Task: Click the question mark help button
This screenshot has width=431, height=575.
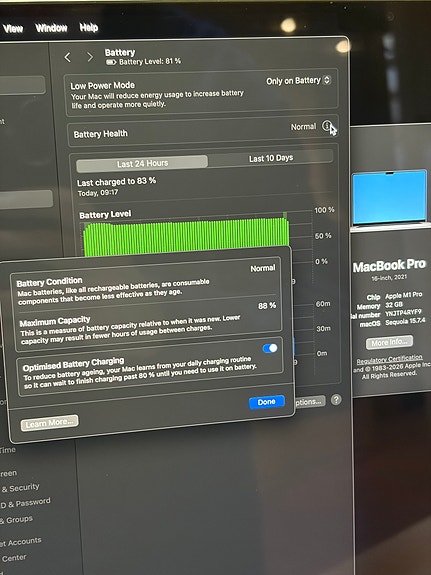Action: [336, 399]
